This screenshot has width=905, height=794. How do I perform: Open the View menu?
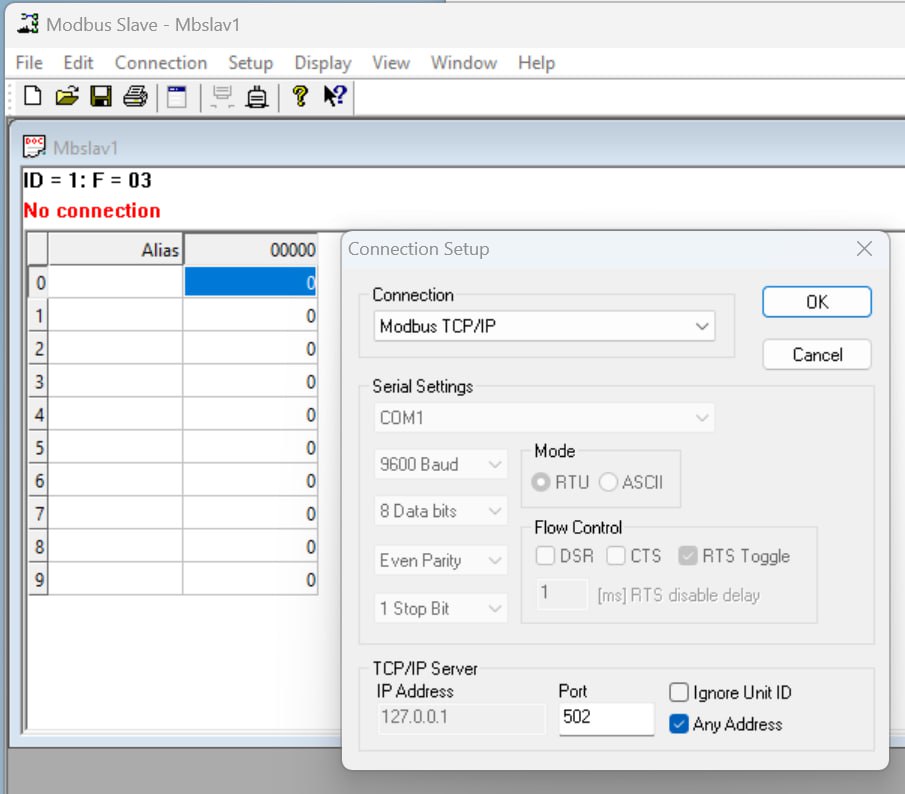tap(391, 63)
